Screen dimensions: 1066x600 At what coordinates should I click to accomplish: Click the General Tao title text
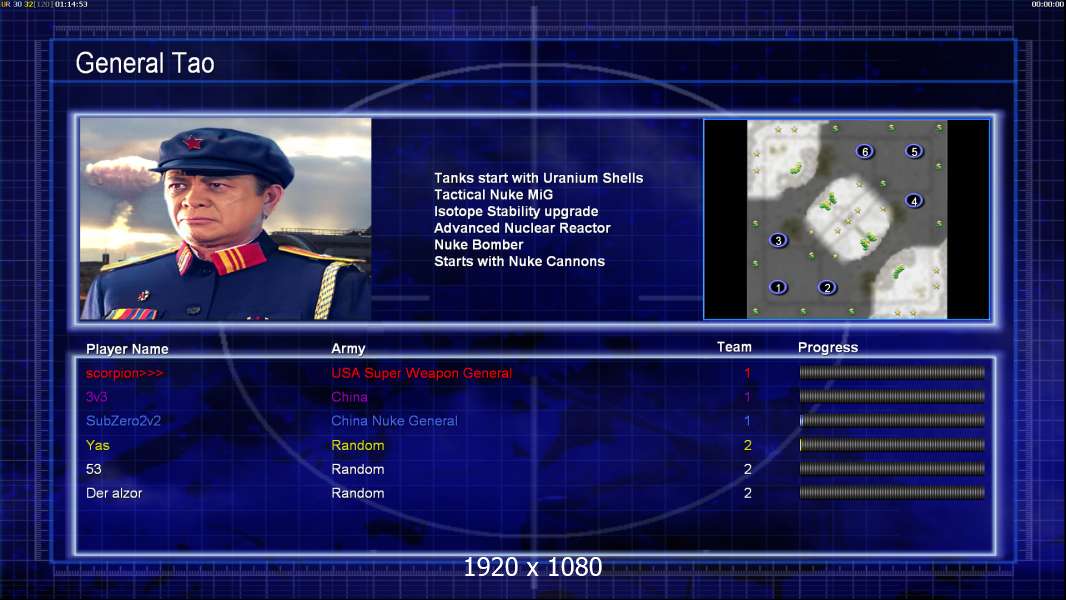pyautogui.click(x=145, y=63)
